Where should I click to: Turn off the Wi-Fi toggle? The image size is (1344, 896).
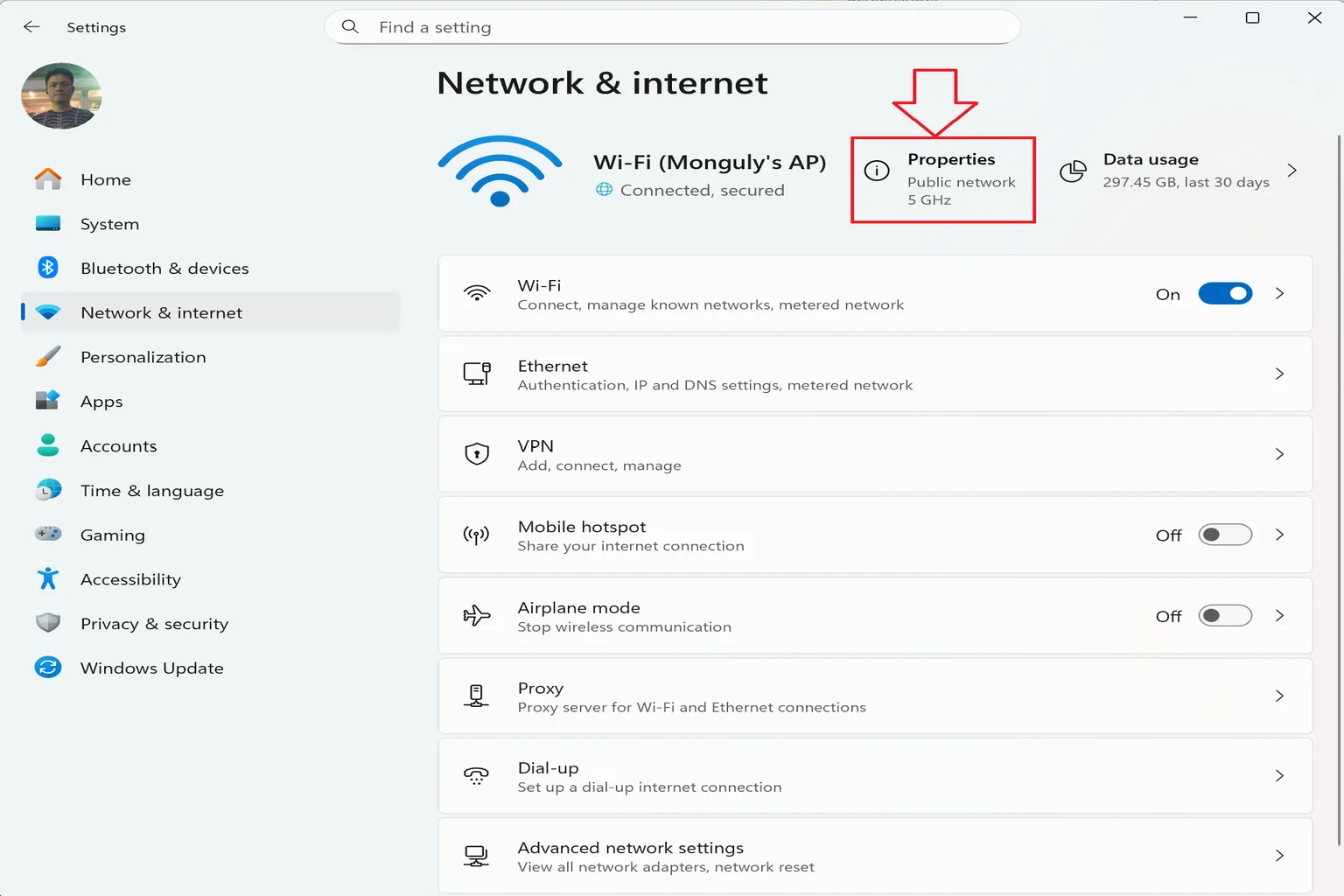(1225, 294)
